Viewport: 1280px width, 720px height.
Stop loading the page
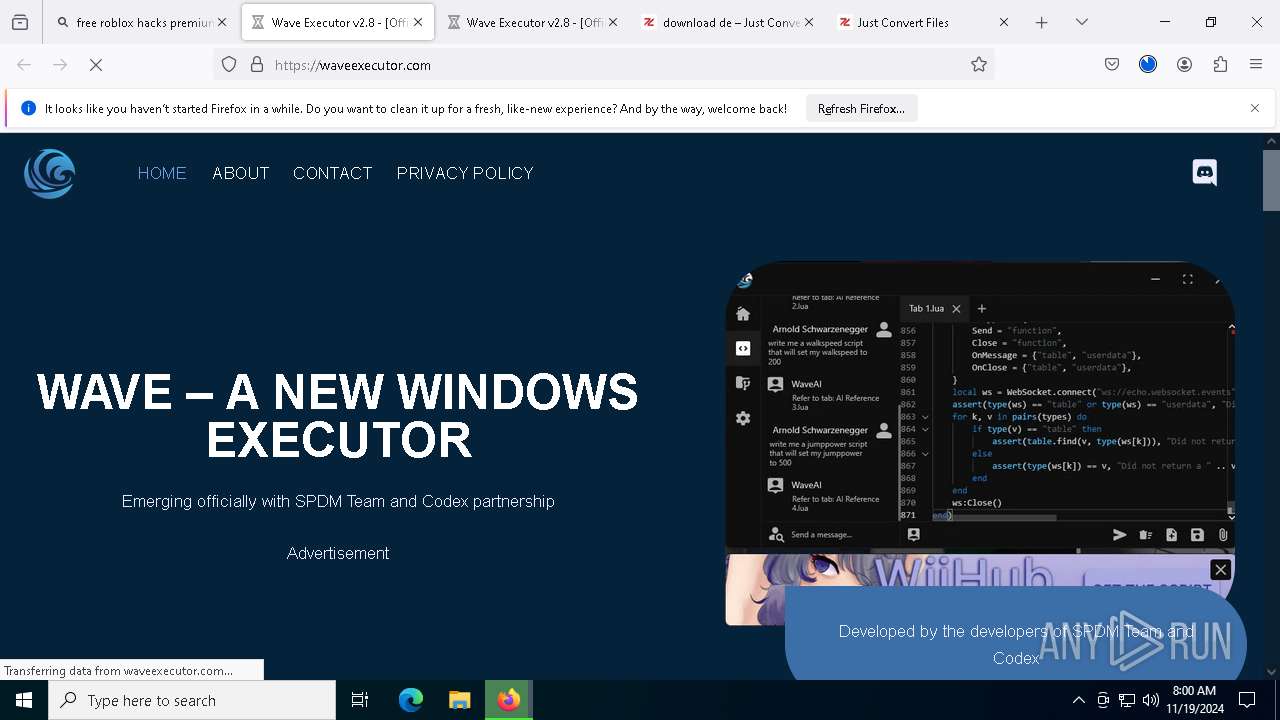96,65
